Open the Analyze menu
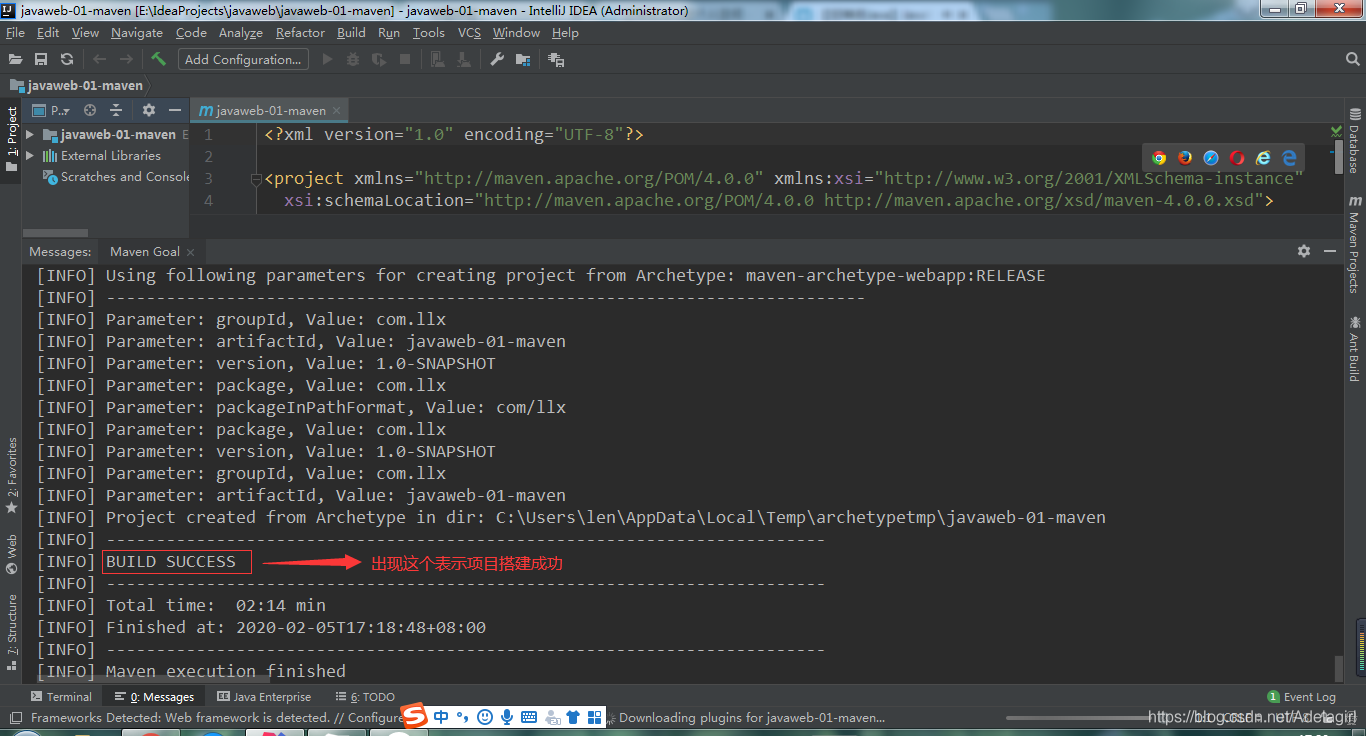 (241, 32)
